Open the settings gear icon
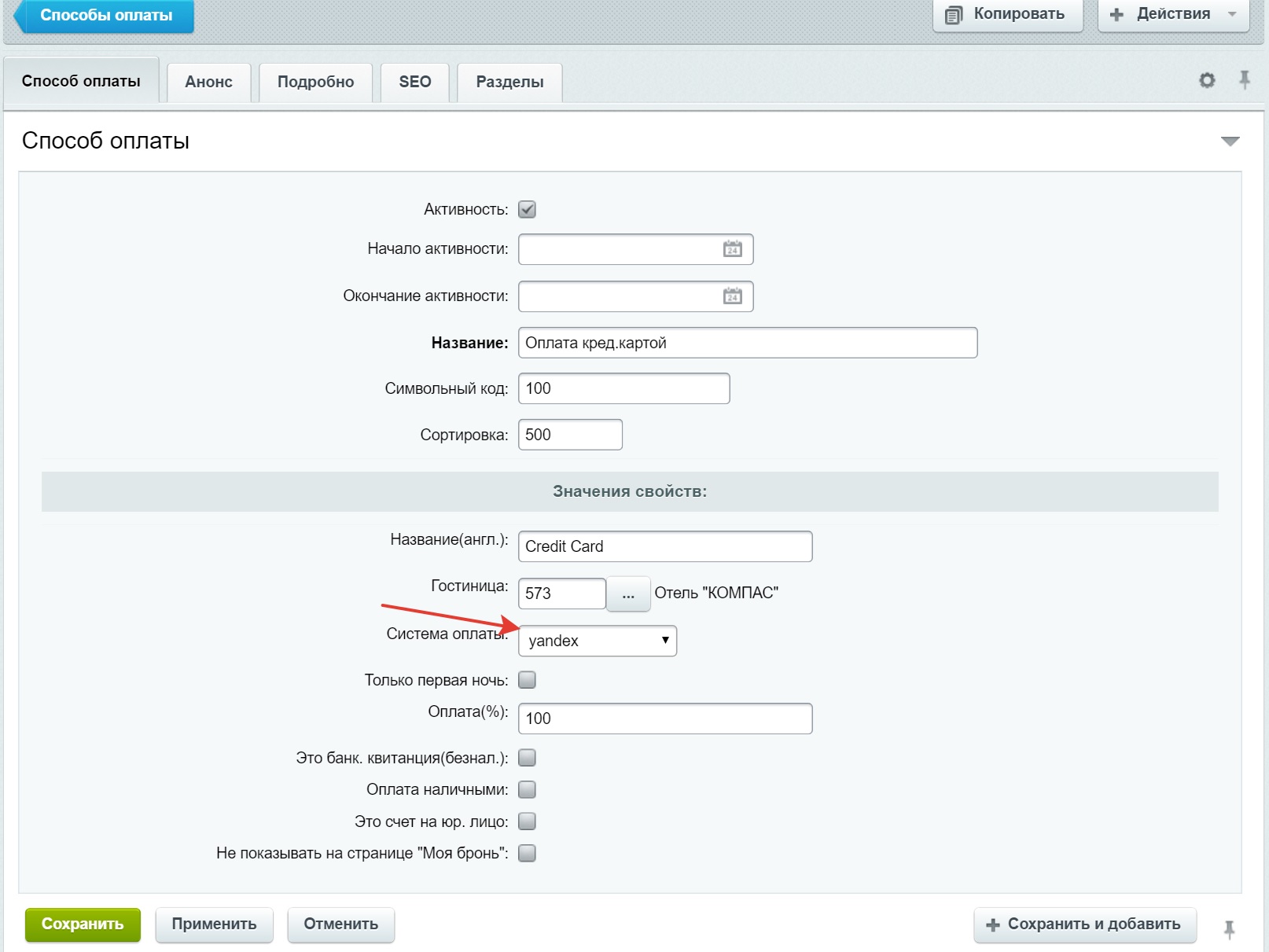Screen dimensions: 1269x952 click(x=1207, y=80)
